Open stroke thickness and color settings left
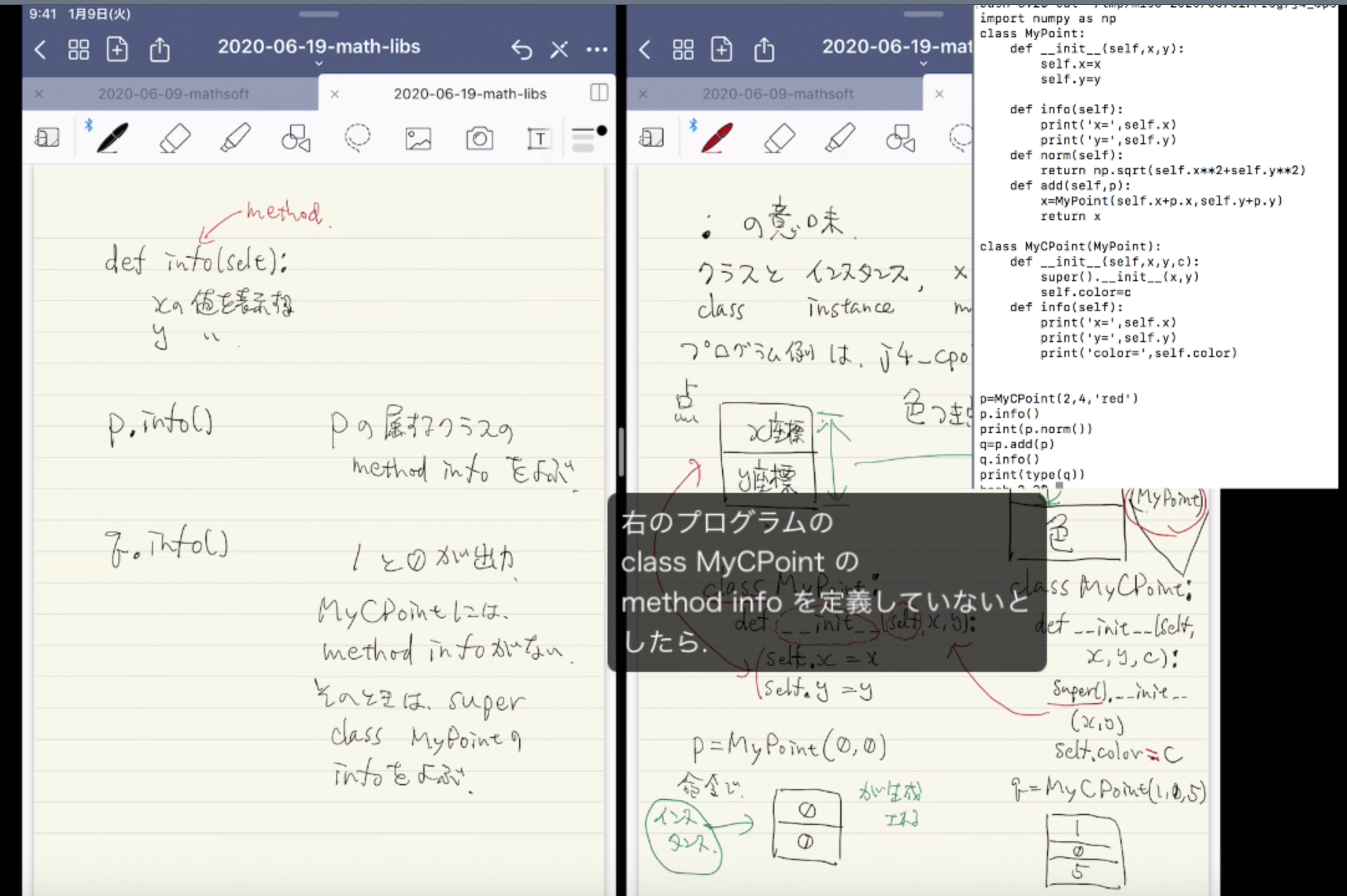1347x896 pixels. (x=588, y=138)
